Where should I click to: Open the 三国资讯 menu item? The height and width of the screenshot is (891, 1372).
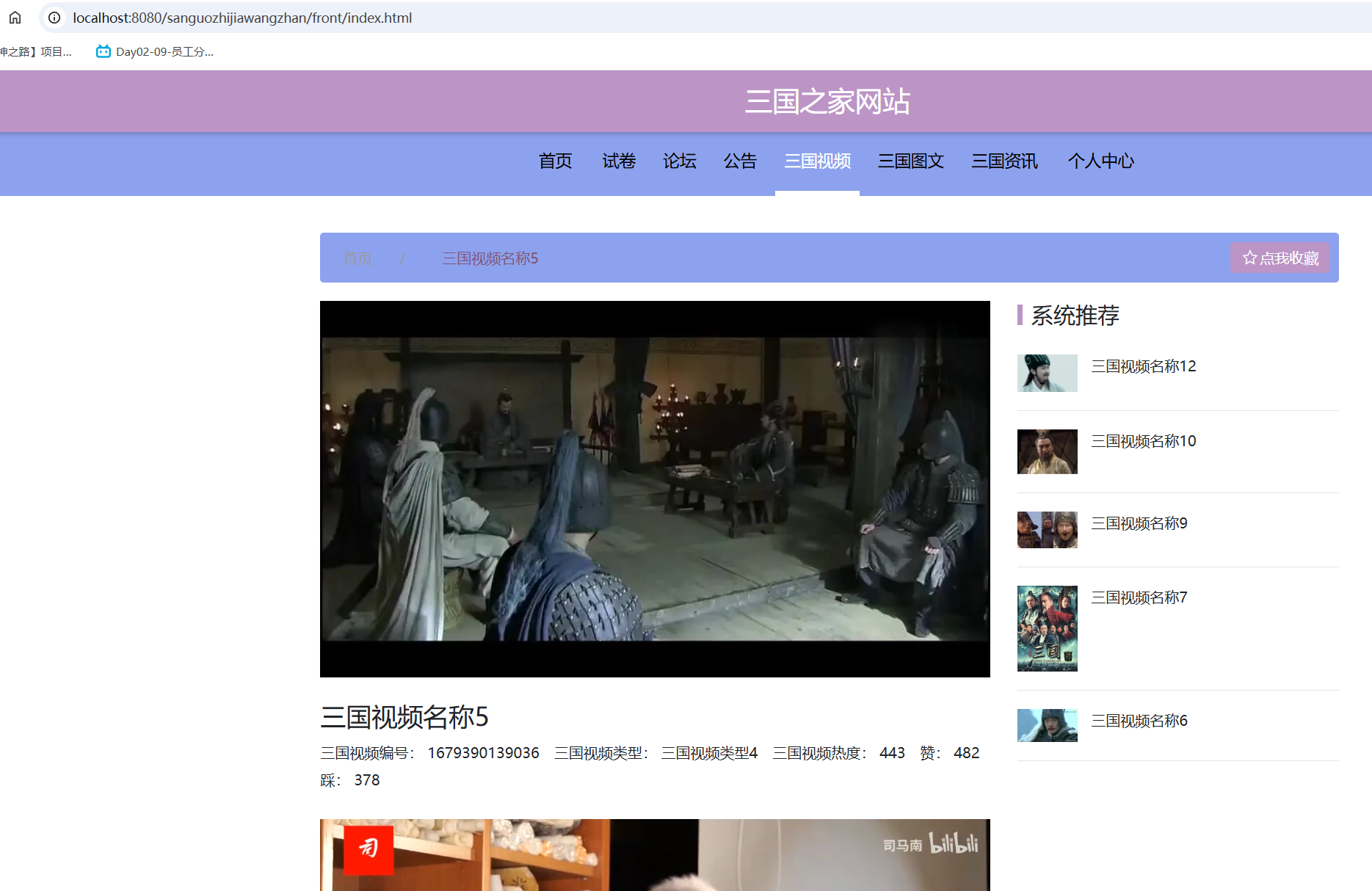pyautogui.click(x=1005, y=161)
